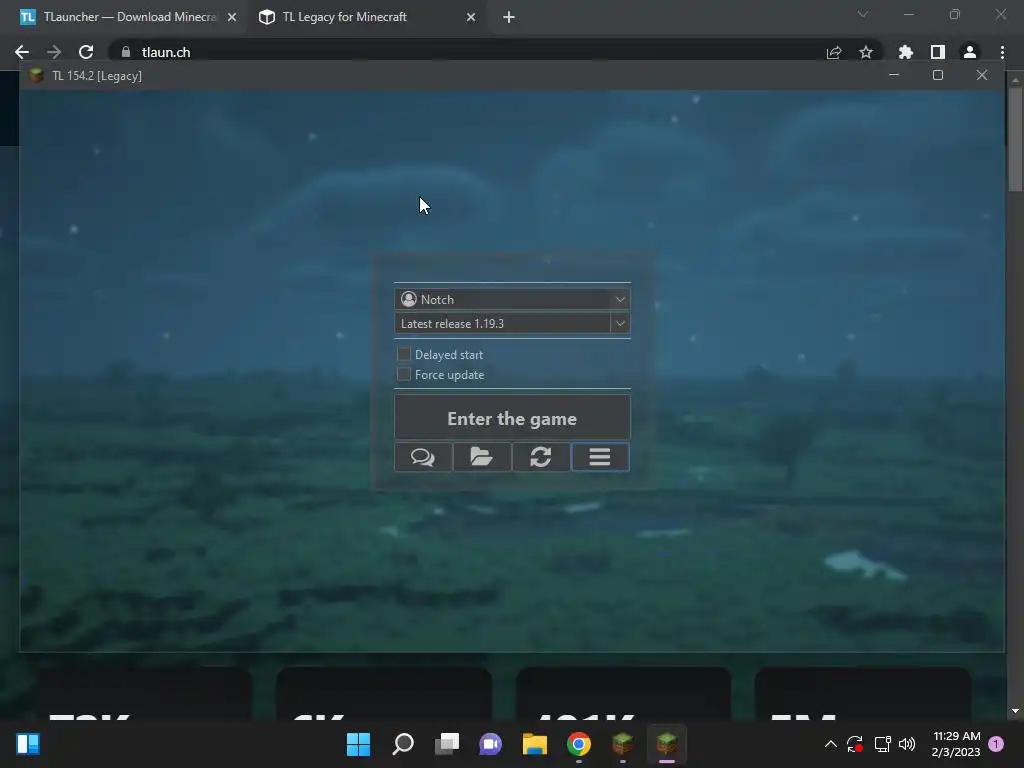Click the page scrollbar up arrow
Screen dimensions: 1024x768
pos(1015,80)
